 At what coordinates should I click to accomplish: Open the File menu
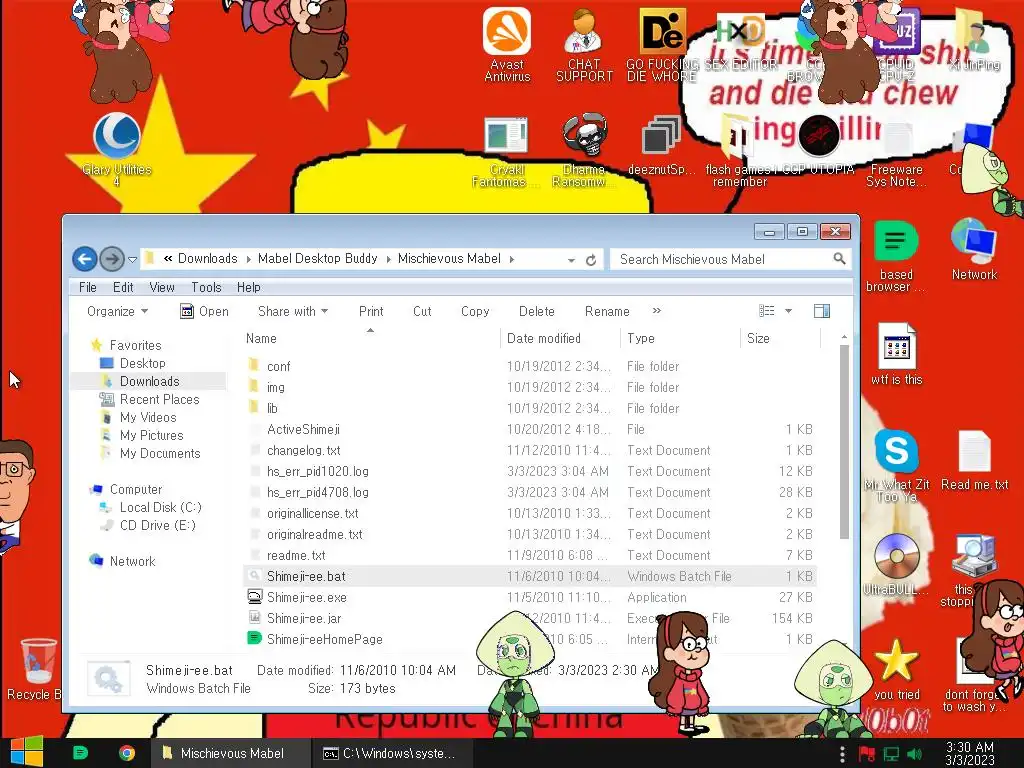tap(88, 287)
